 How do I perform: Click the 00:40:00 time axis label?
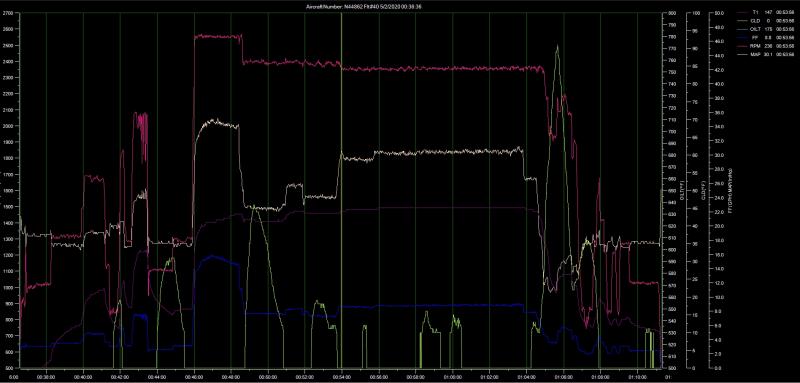[x=83, y=378]
